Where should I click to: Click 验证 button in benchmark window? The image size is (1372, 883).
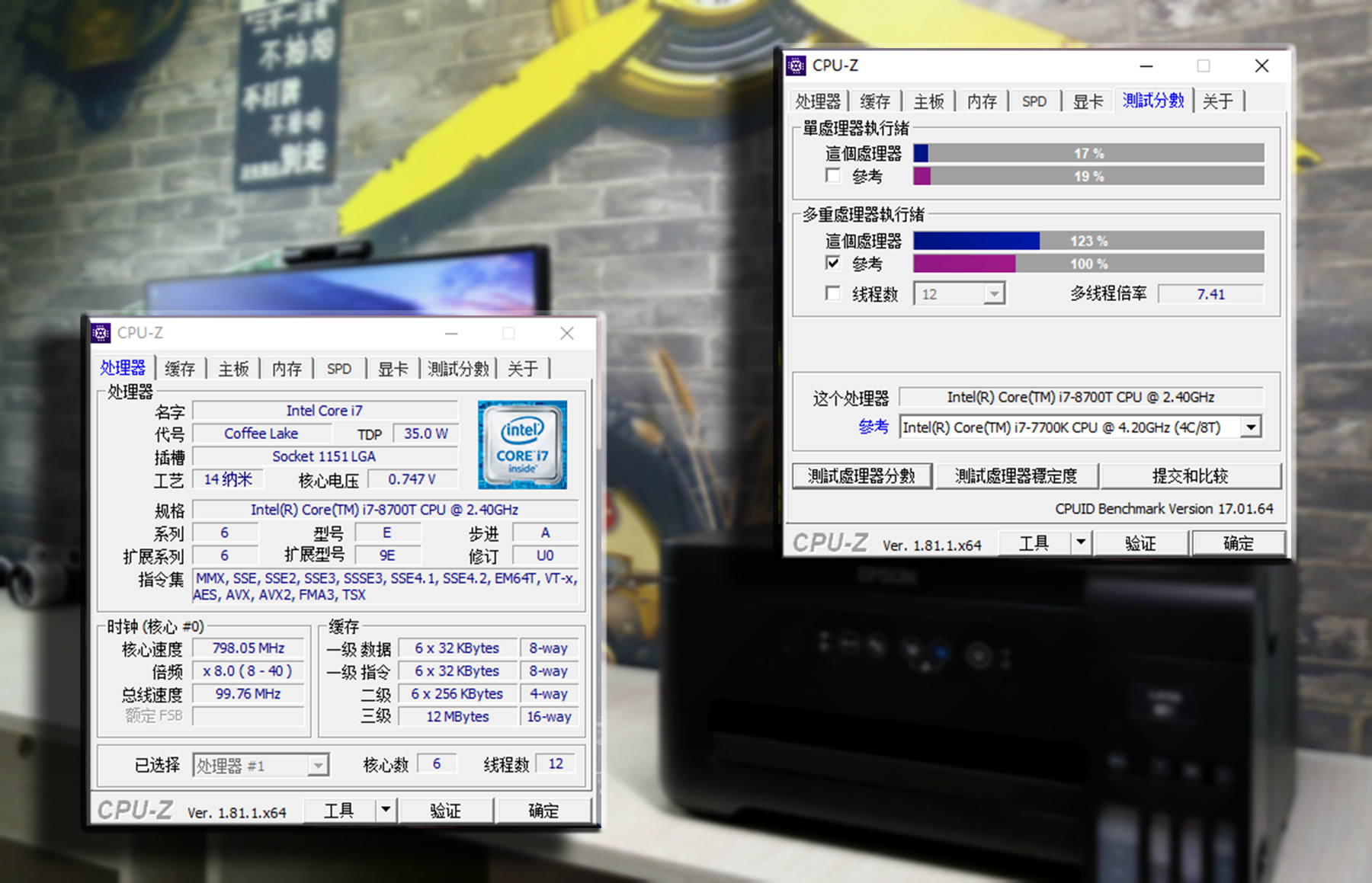[1140, 543]
